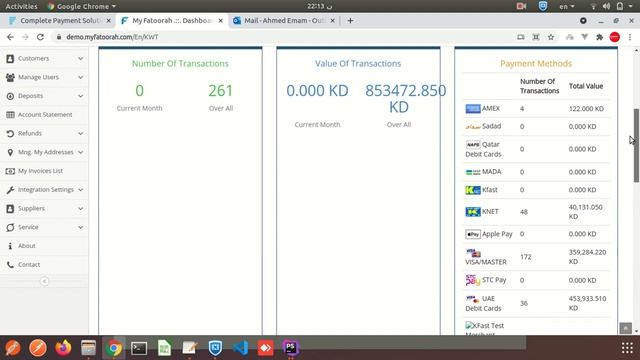Open PhpStorm from the dock
The image size is (640, 360).
(291, 348)
